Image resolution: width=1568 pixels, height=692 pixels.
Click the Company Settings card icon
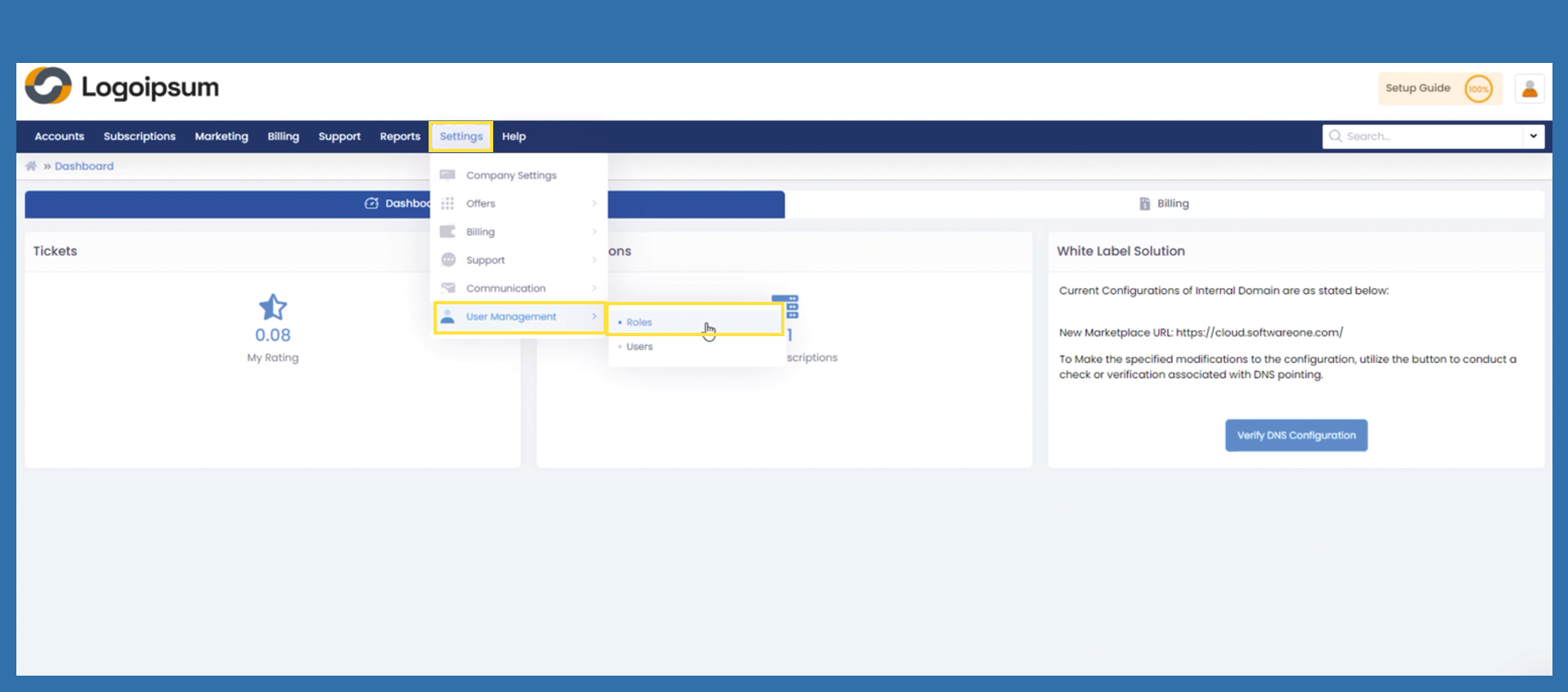(x=447, y=175)
